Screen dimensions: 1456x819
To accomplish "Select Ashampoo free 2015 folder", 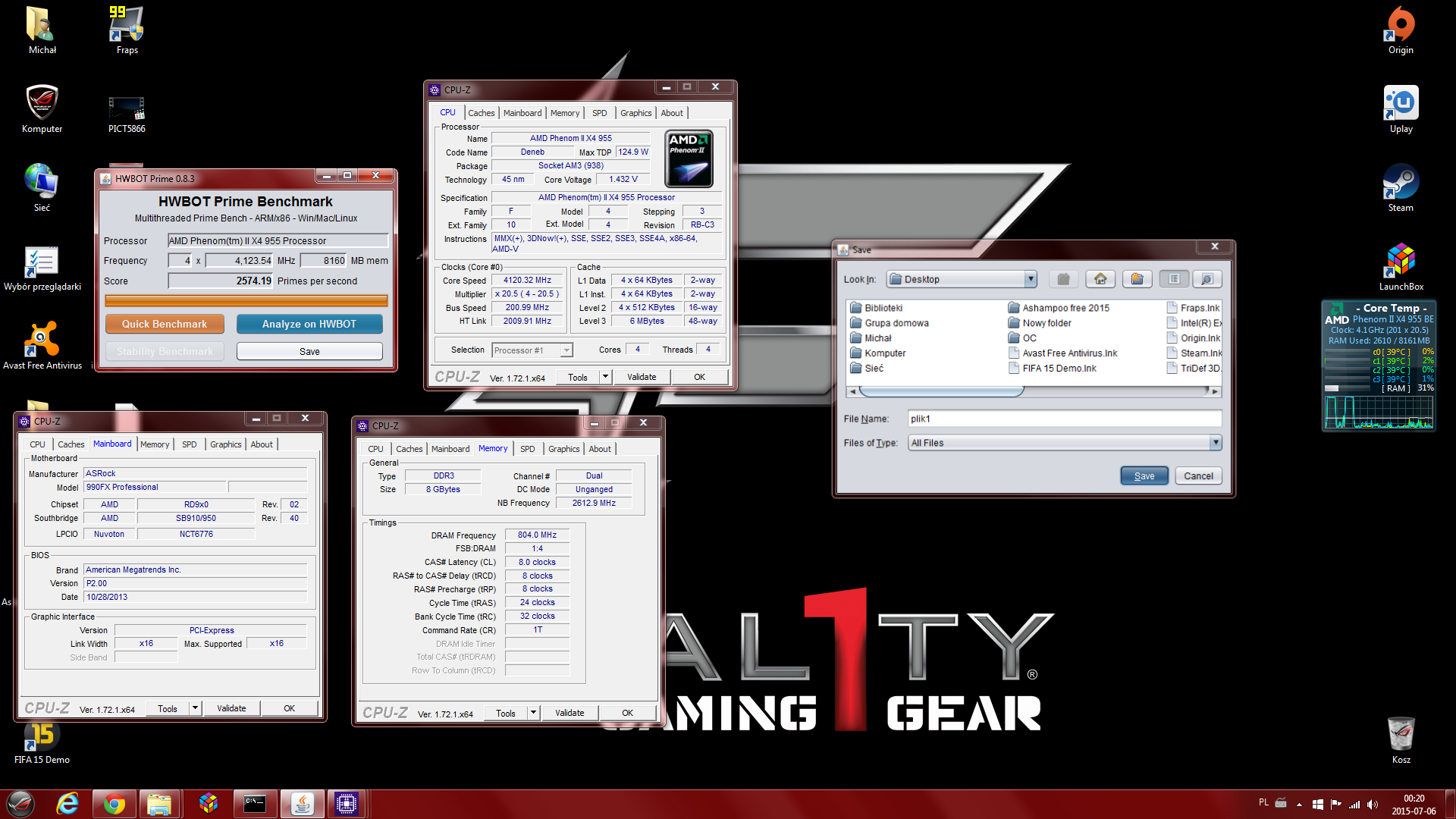I will tap(1059, 308).
